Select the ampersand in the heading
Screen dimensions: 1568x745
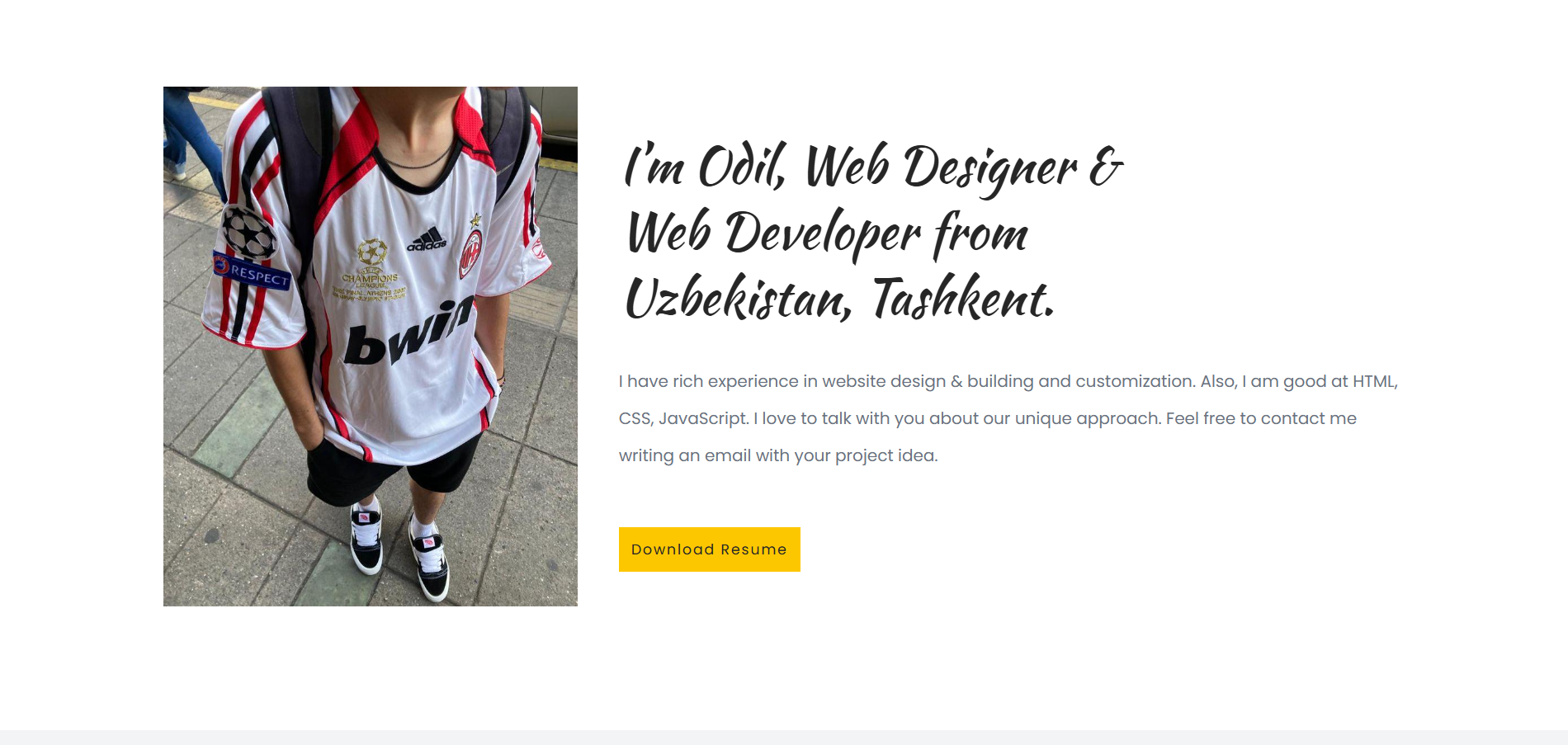(1106, 167)
